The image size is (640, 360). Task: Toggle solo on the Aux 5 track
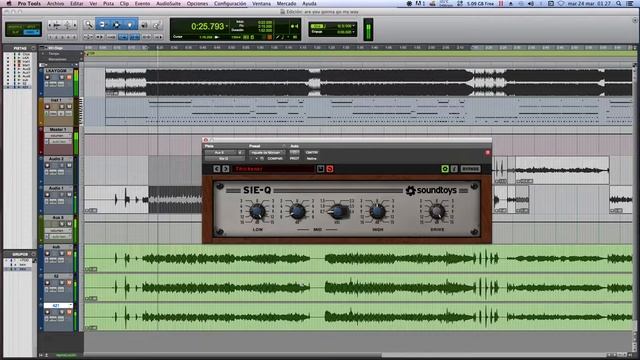click(62, 224)
